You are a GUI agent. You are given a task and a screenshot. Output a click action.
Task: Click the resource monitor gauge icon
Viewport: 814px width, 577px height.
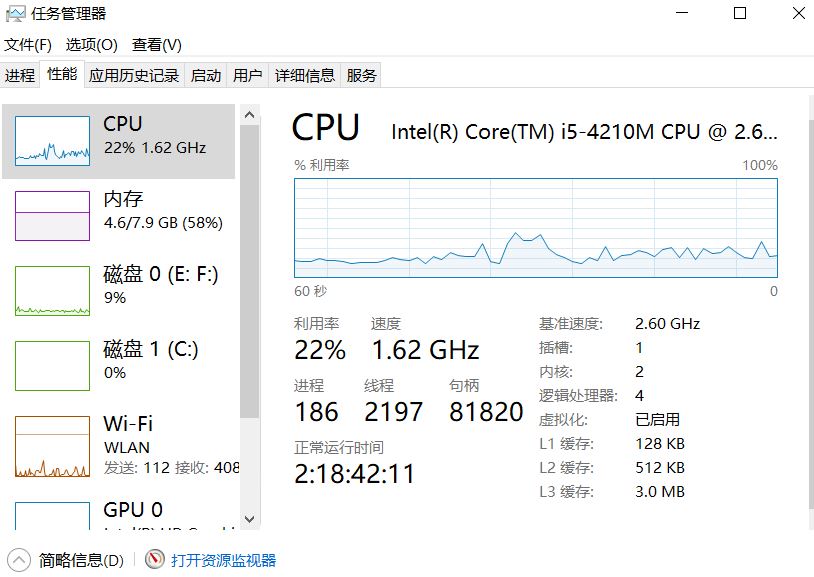point(154,559)
